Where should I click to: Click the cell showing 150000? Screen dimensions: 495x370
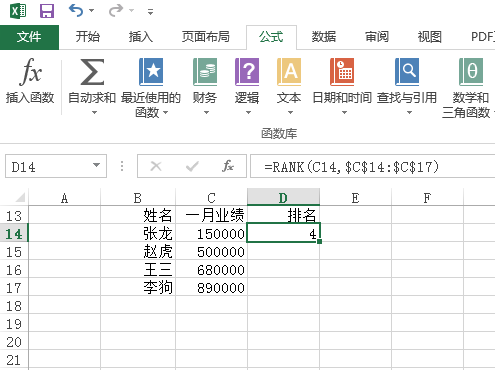211,233
